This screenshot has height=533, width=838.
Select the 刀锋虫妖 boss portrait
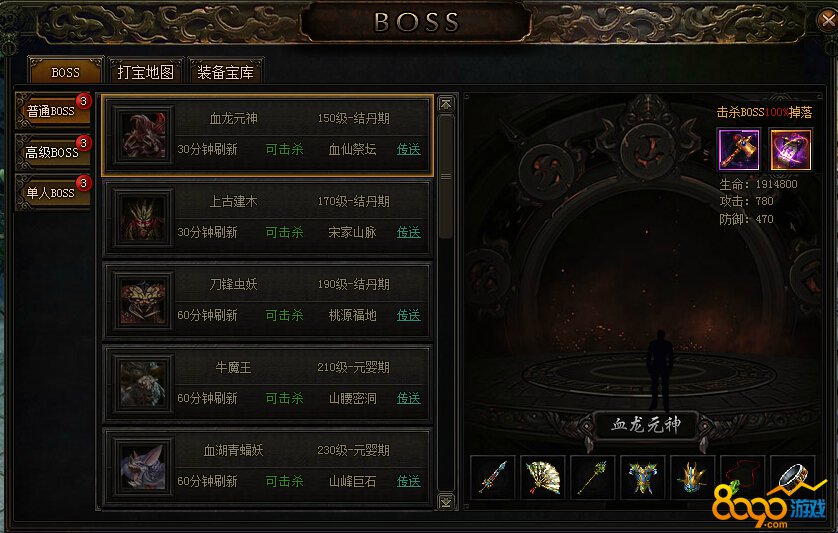click(x=143, y=301)
